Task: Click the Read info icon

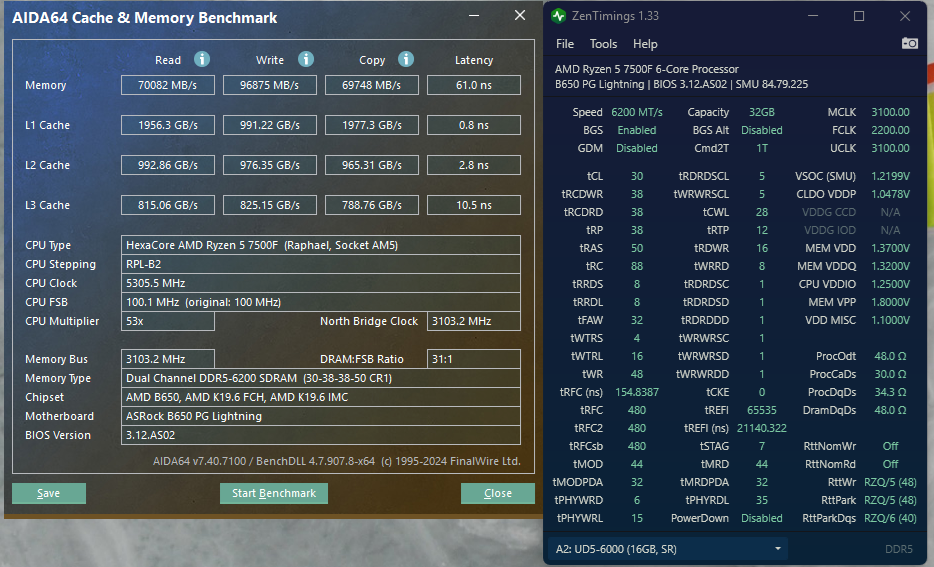Action: 202,59
